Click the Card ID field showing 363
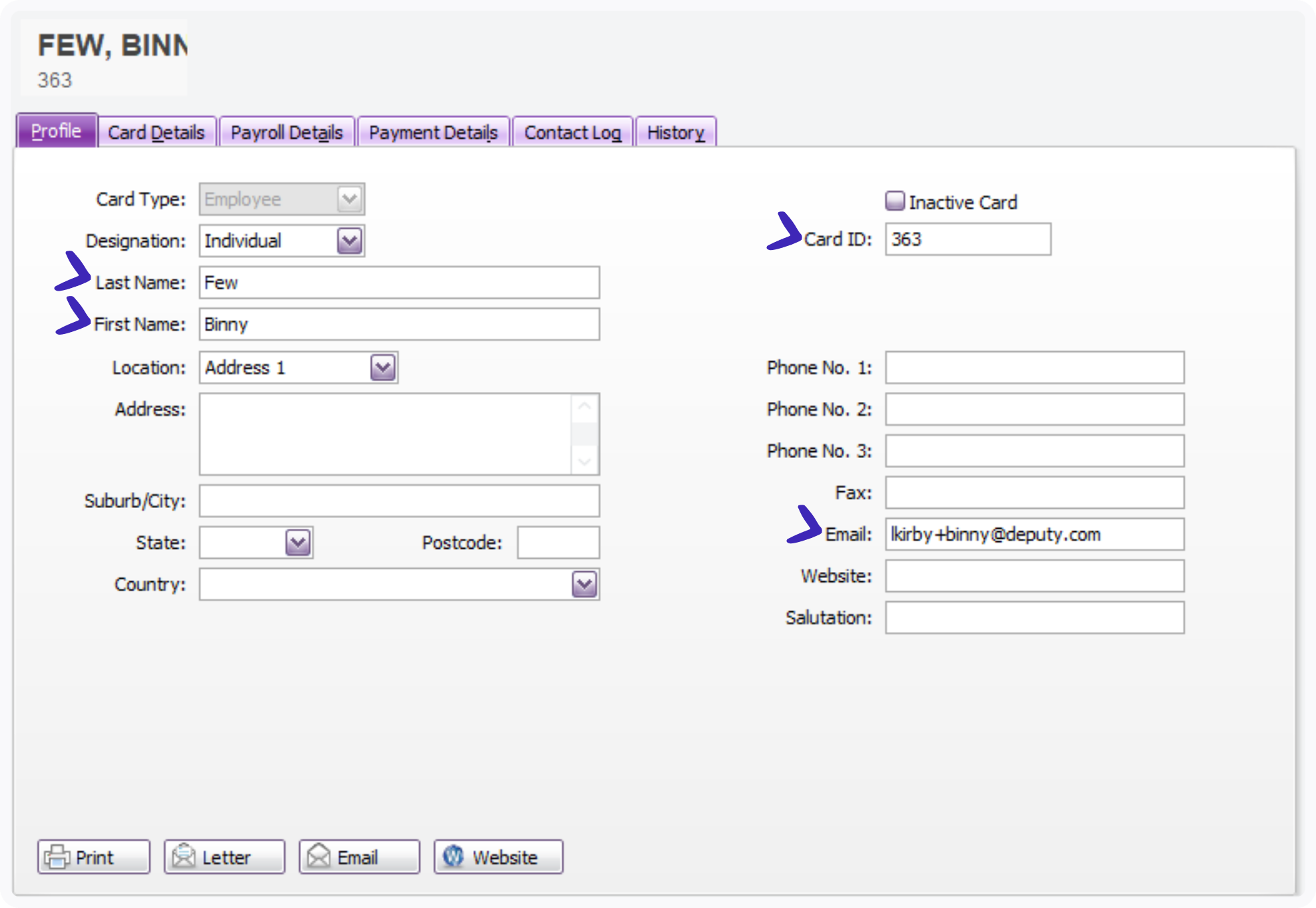The image size is (1316, 908). click(x=967, y=239)
